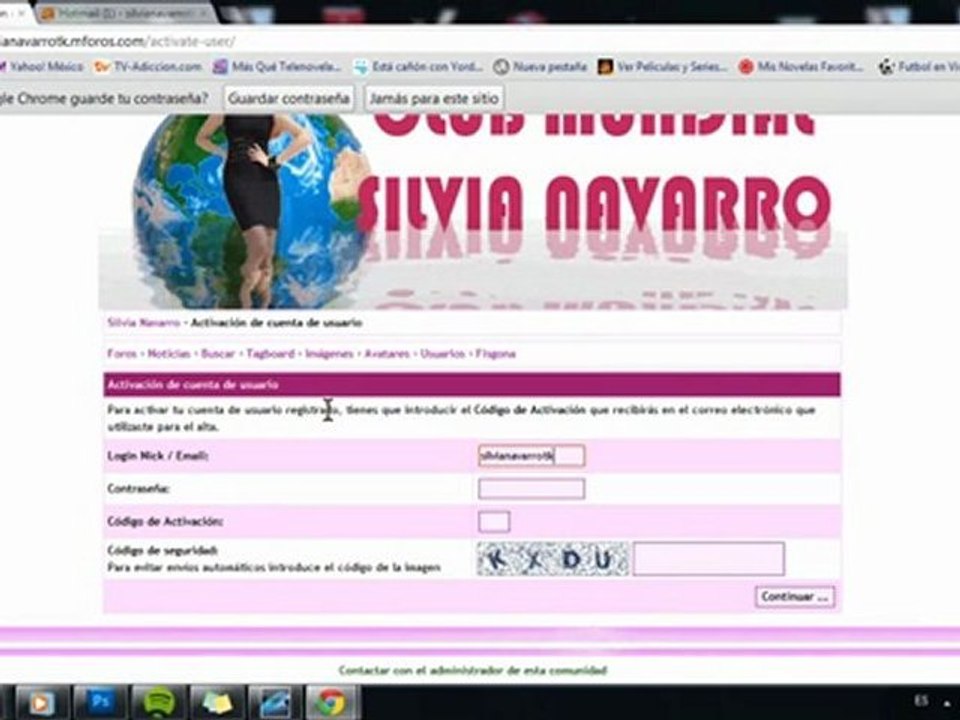Viewport: 960px width, 720px height.
Task: Open the Tagboard menu link
Action: (x=270, y=353)
